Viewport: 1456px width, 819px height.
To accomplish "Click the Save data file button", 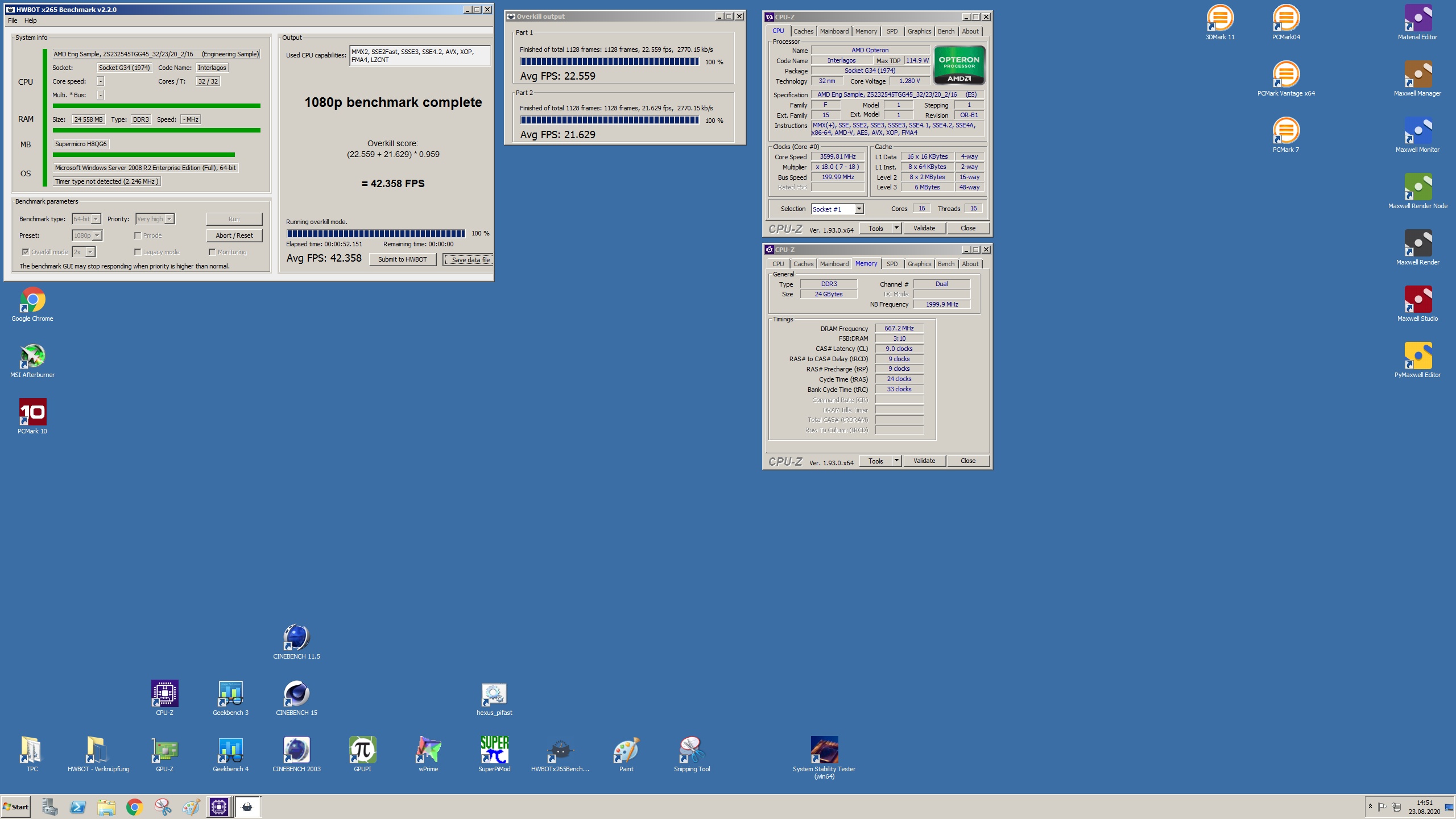I will coord(468,260).
